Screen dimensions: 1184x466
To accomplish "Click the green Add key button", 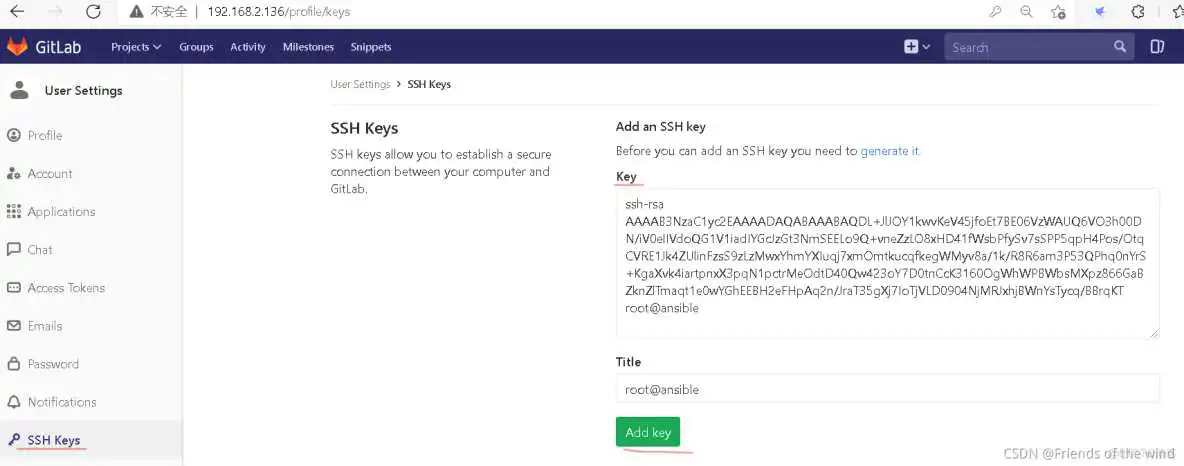I will click(x=647, y=432).
